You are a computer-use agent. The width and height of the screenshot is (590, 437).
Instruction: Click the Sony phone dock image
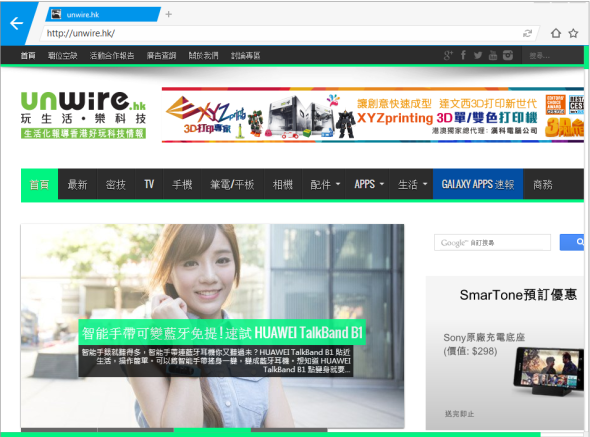pos(548,372)
